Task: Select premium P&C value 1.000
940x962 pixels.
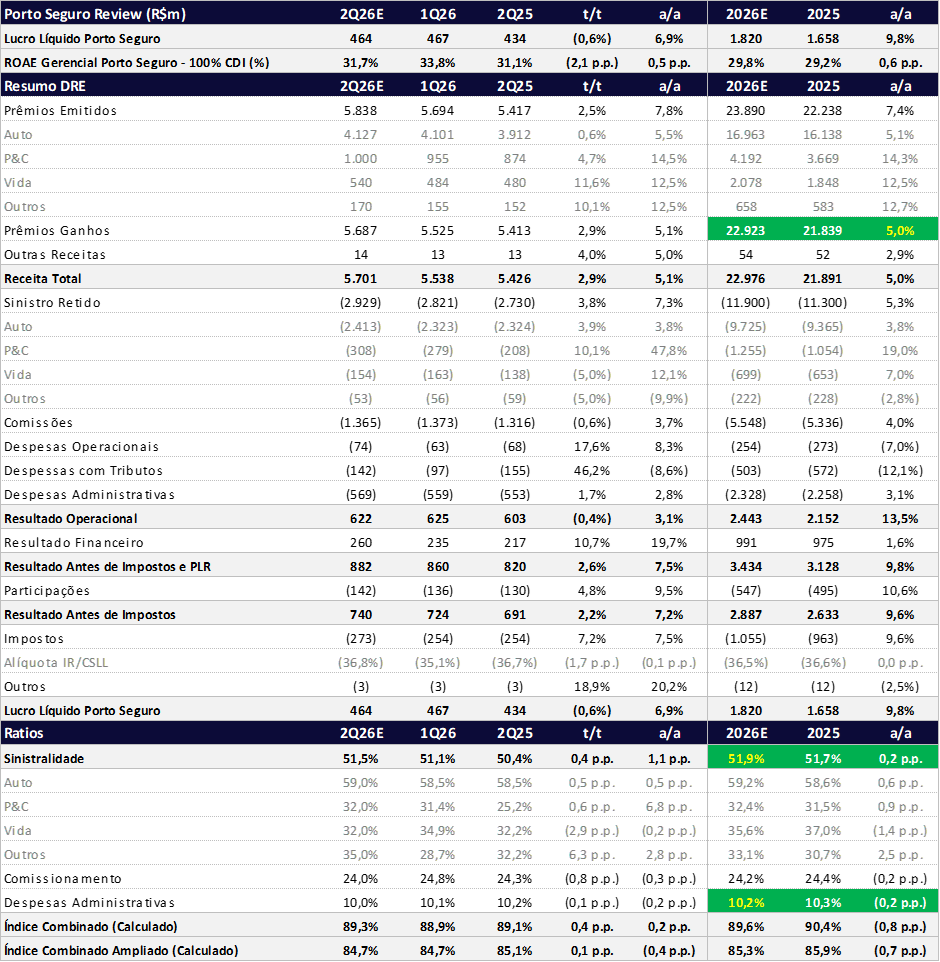Action: (361, 158)
